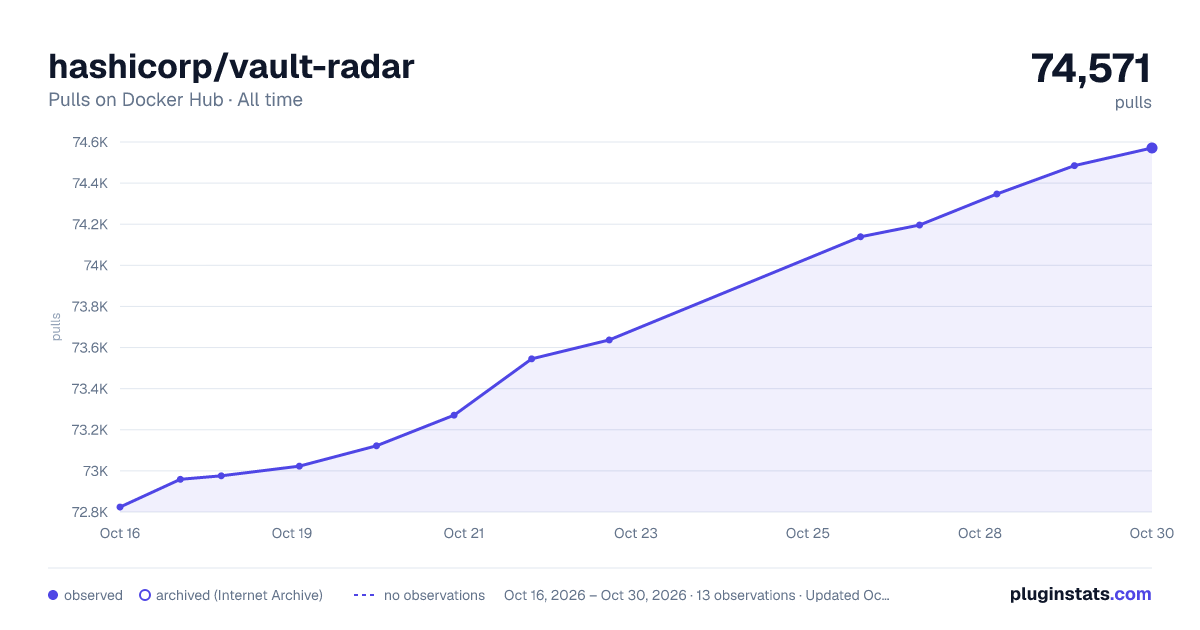1200x630 pixels.
Task: Click the data point near 74.35K at Oct 28
Action: (997, 194)
